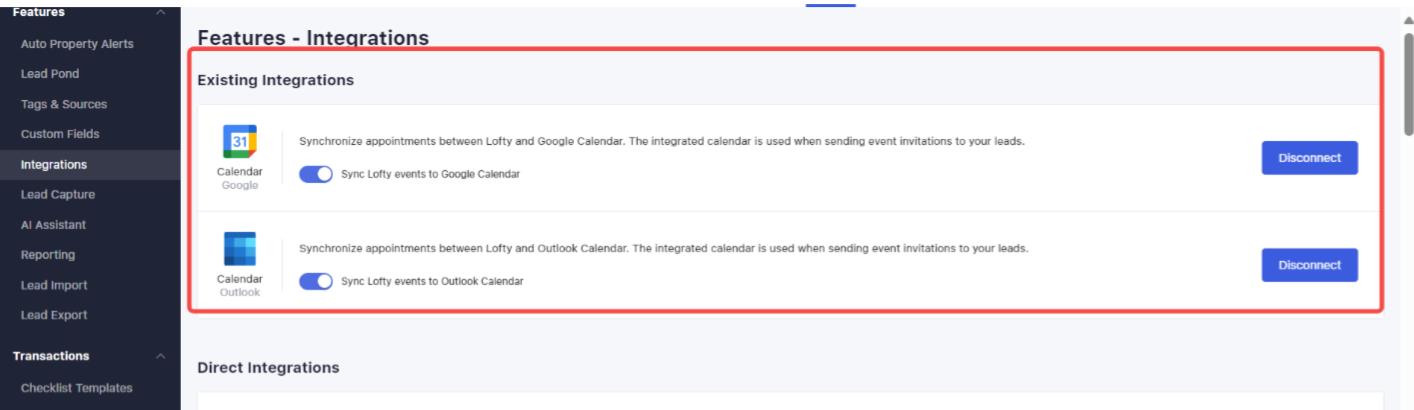Click the Google Calendar icon

pos(240,142)
